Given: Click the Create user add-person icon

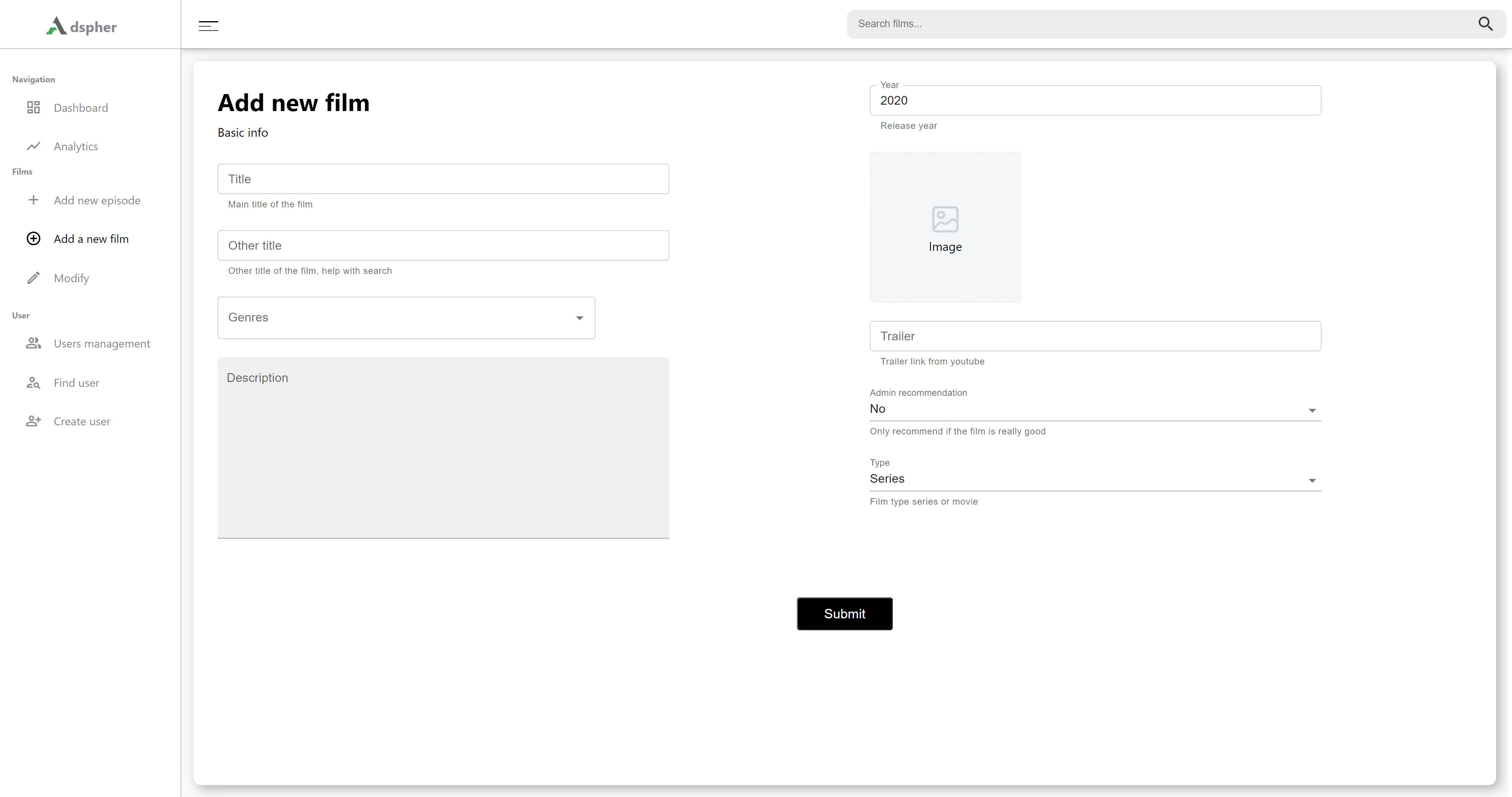Looking at the screenshot, I should 34,422.
